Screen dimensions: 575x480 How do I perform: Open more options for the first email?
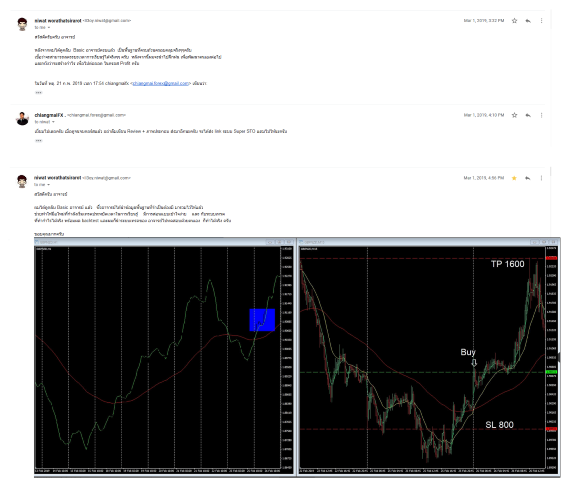[541, 21]
